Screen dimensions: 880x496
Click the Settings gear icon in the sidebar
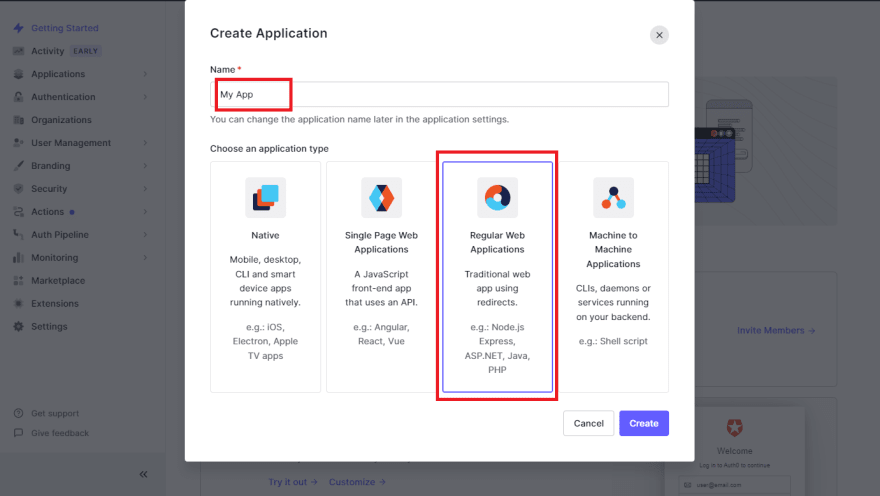click(19, 327)
